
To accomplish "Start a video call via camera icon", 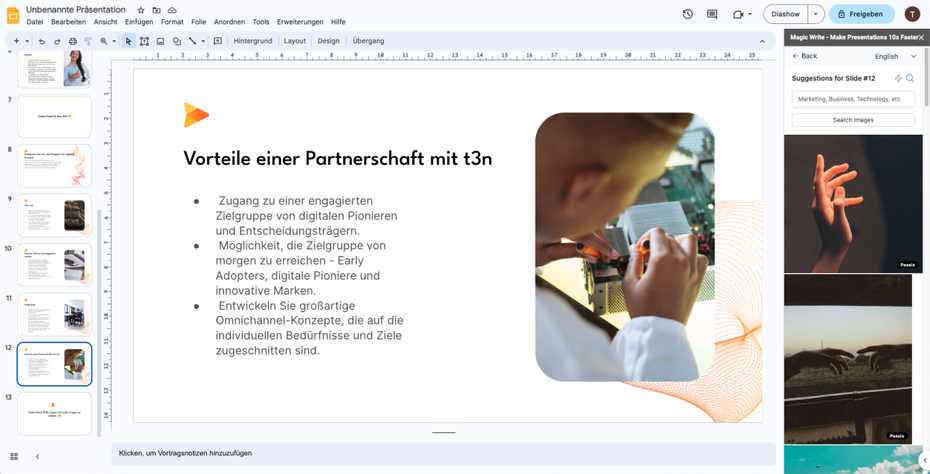I will pyautogui.click(x=738, y=14).
